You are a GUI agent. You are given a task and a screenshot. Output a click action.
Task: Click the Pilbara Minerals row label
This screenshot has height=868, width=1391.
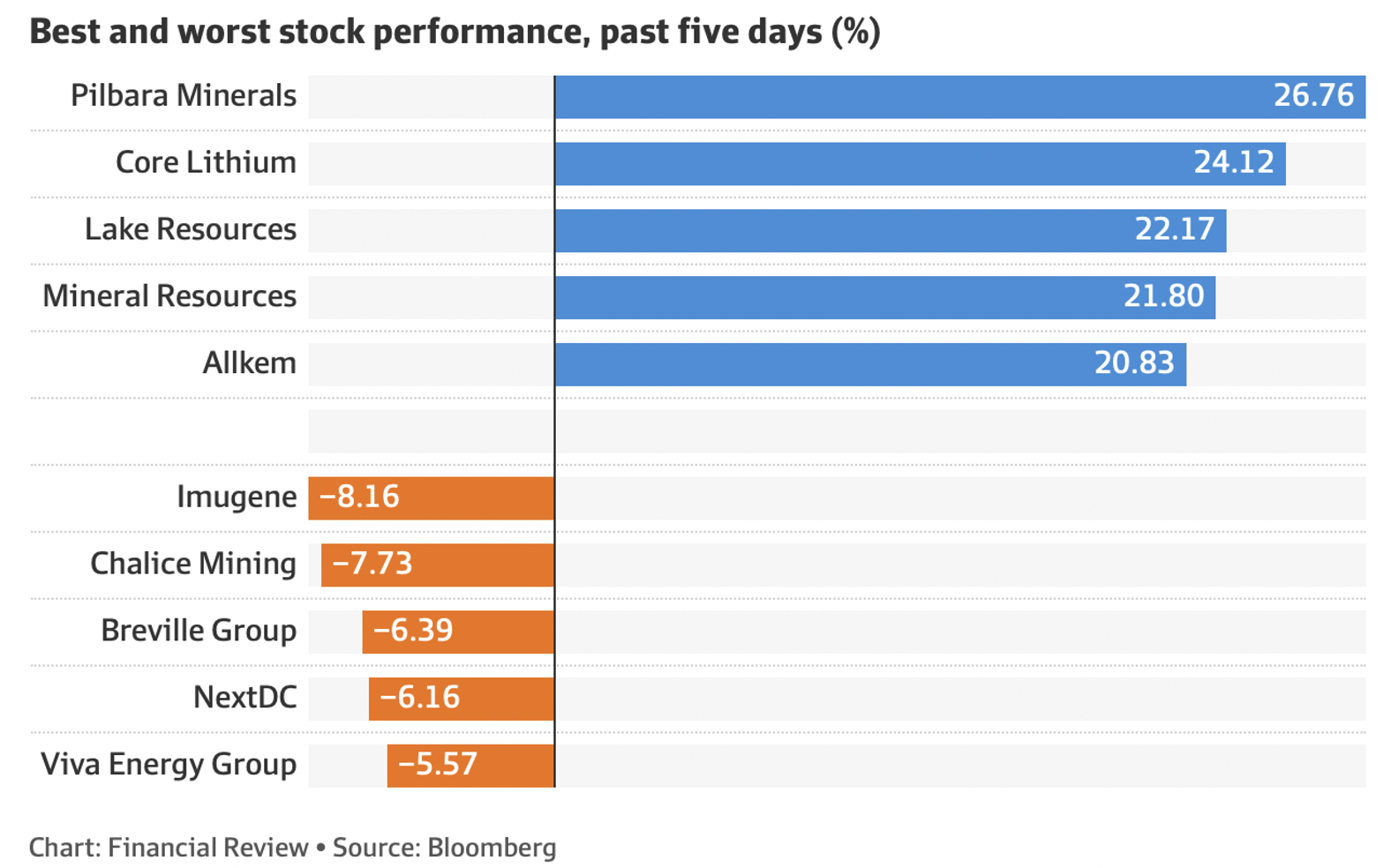click(184, 96)
